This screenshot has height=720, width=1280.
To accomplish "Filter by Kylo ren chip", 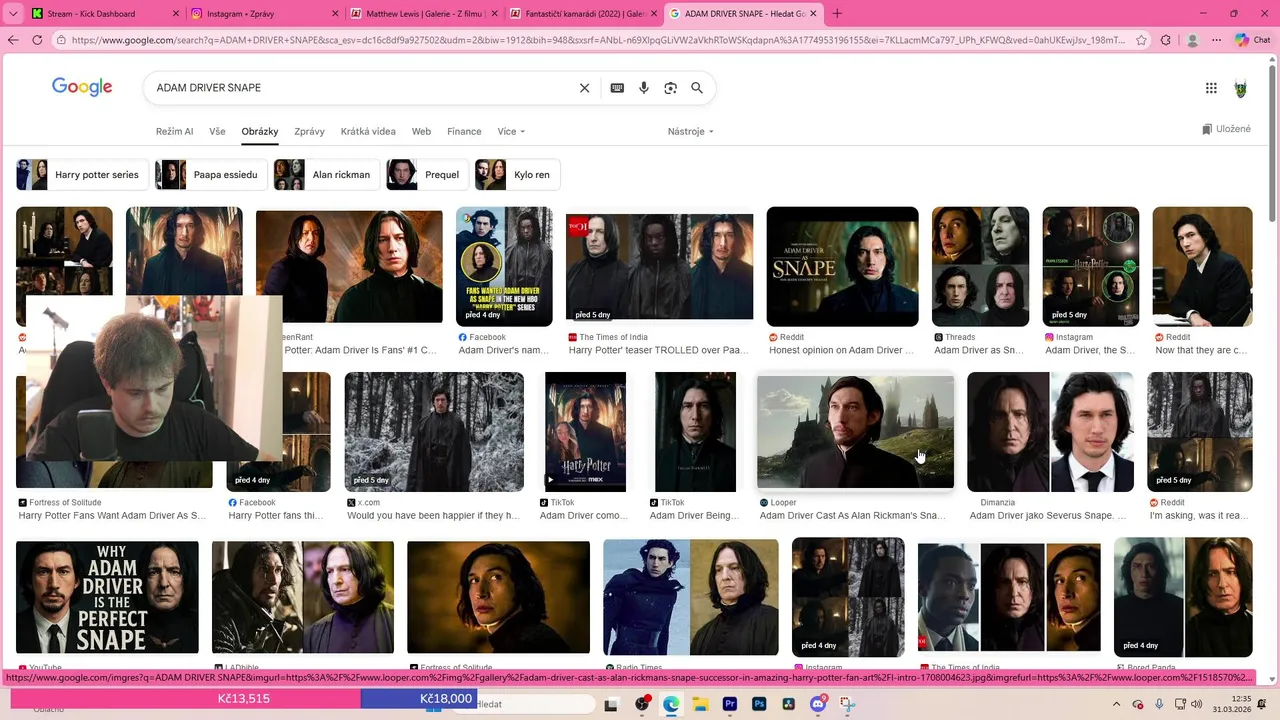I will pyautogui.click(x=517, y=174).
